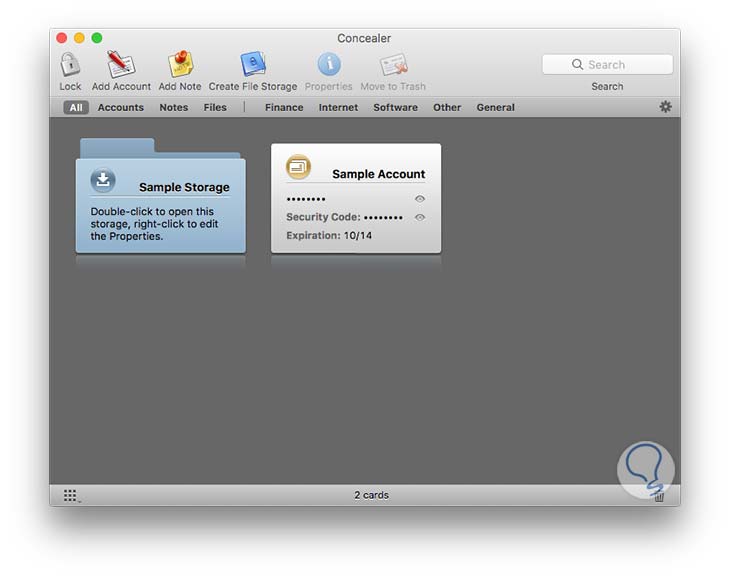This screenshot has width=730, height=577.
Task: Filter by Internet category
Action: coord(338,108)
